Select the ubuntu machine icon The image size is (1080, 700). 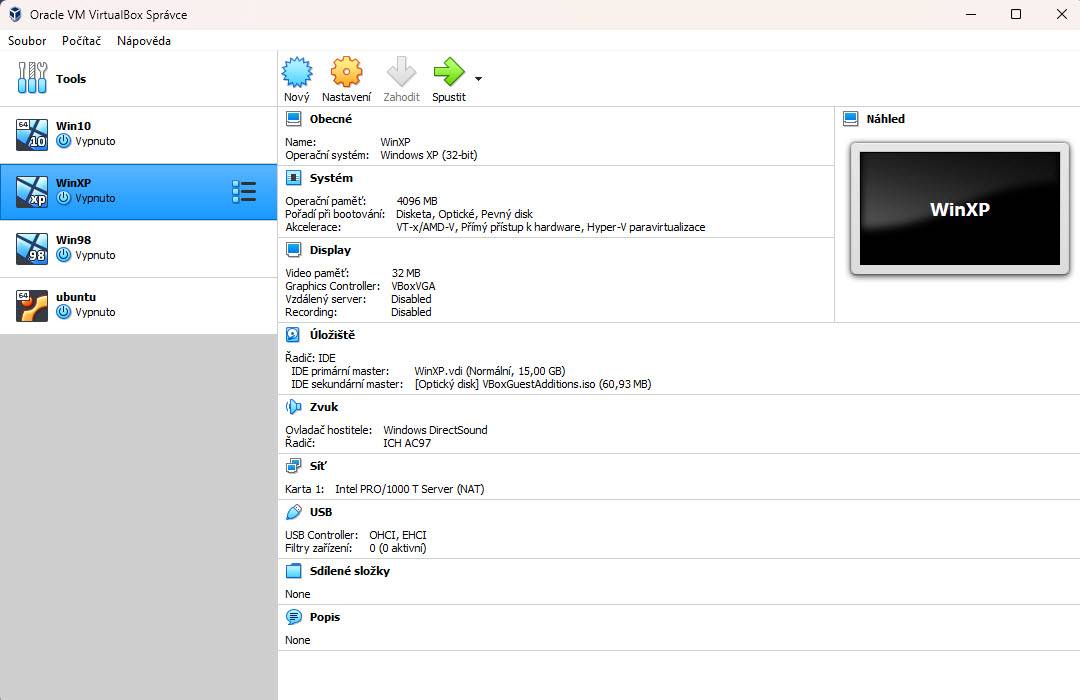tap(32, 305)
